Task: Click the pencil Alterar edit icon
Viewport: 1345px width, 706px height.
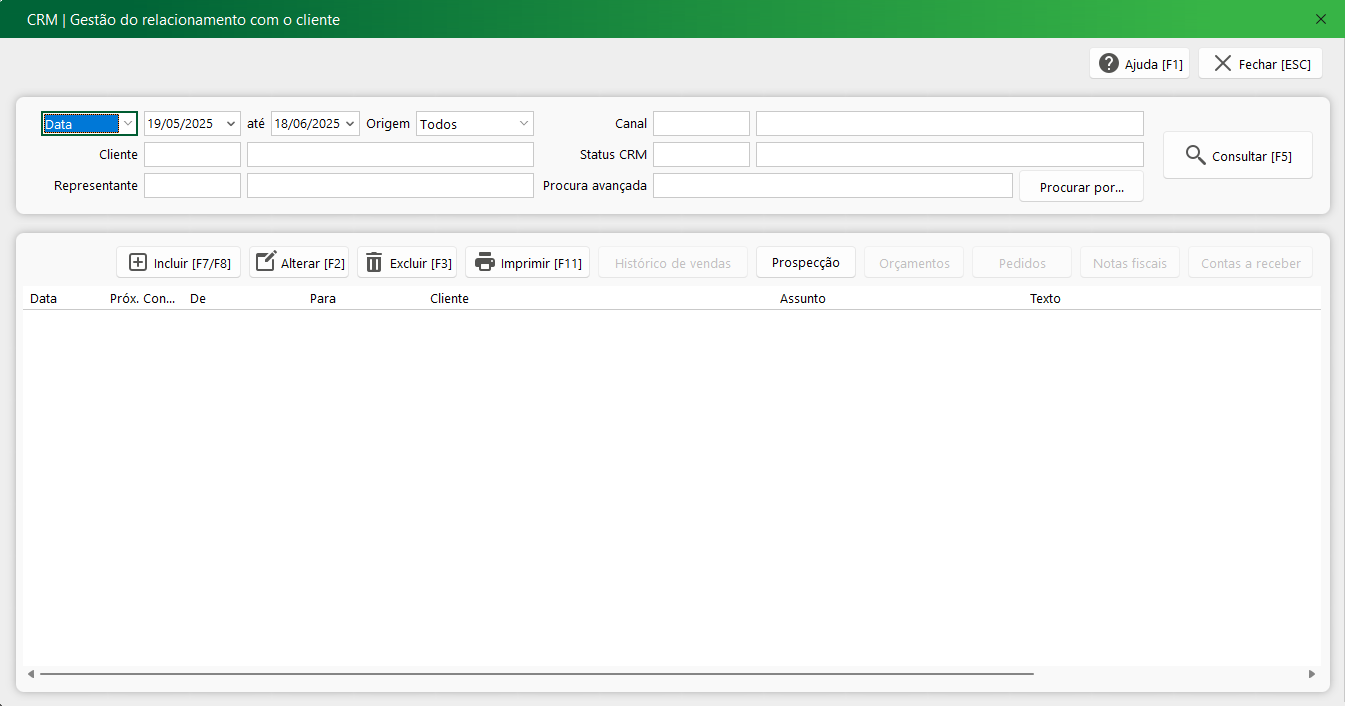Action: [266, 263]
